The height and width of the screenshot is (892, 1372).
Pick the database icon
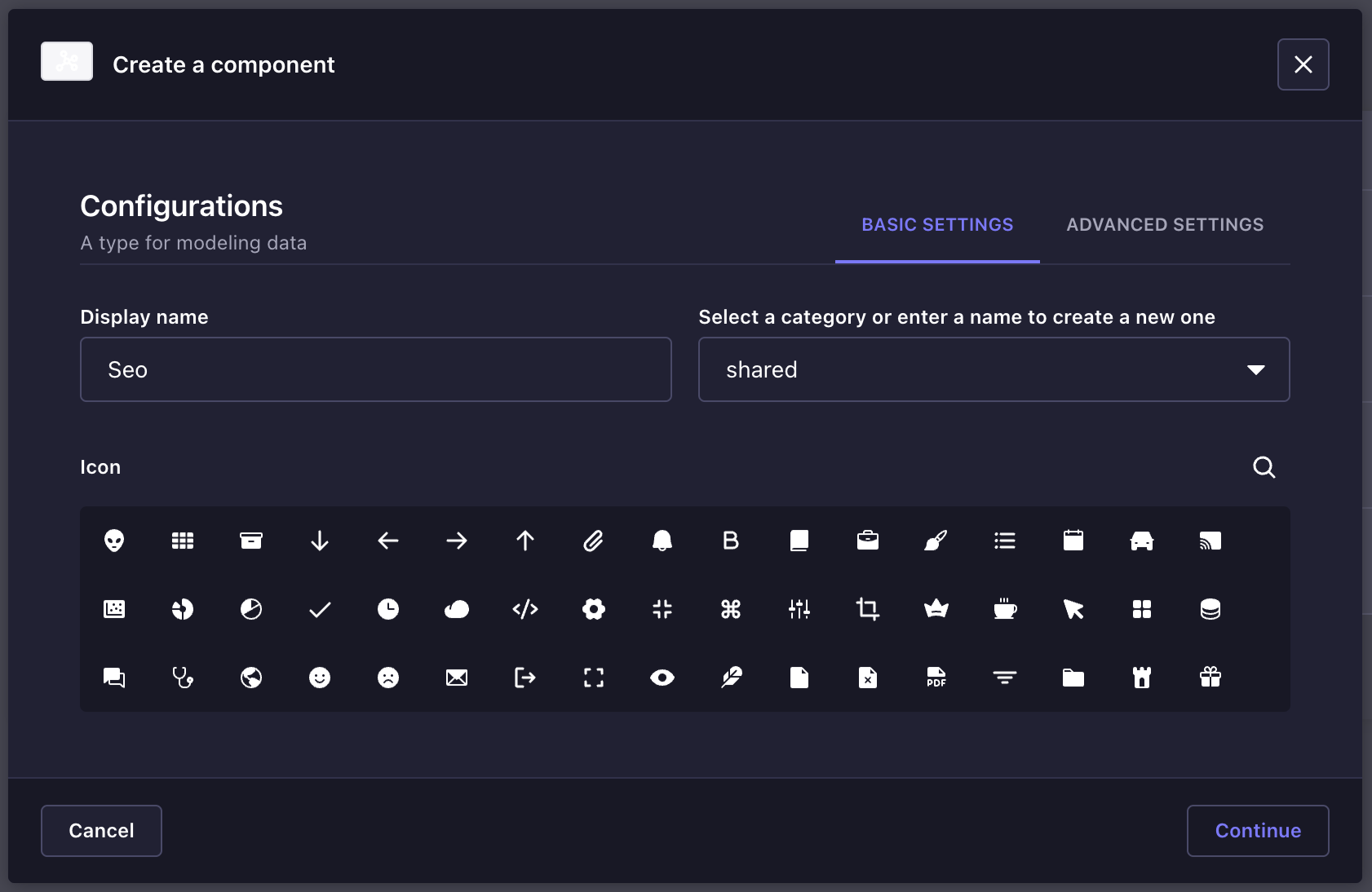(x=1211, y=609)
